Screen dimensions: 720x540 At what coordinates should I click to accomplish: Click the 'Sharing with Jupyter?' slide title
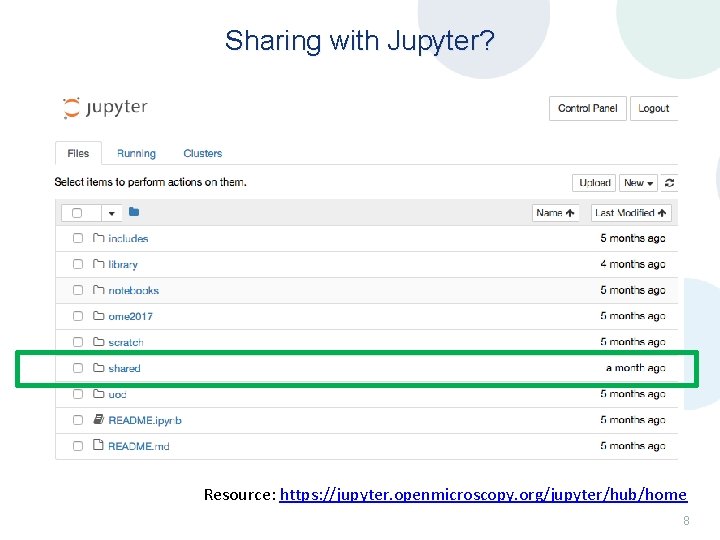360,41
